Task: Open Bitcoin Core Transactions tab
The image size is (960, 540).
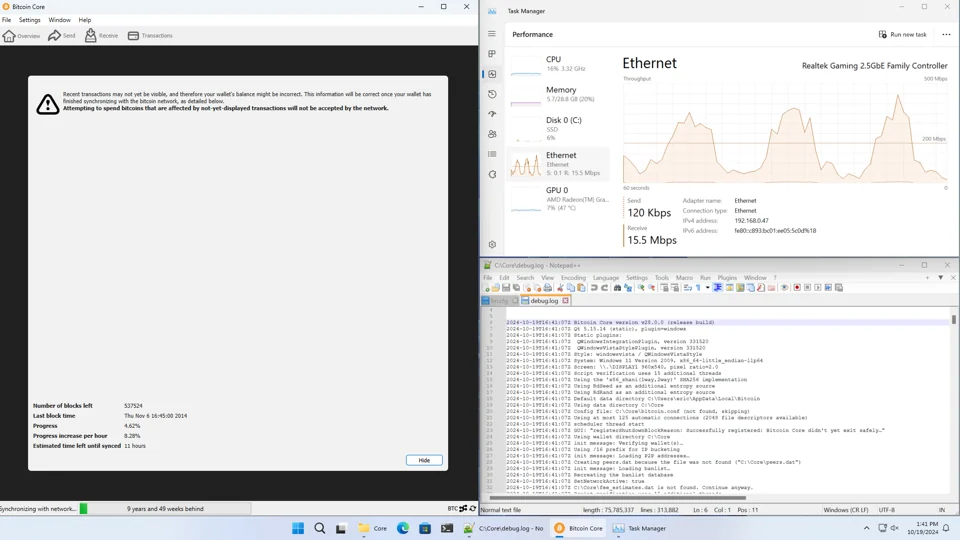Action: click(x=150, y=36)
